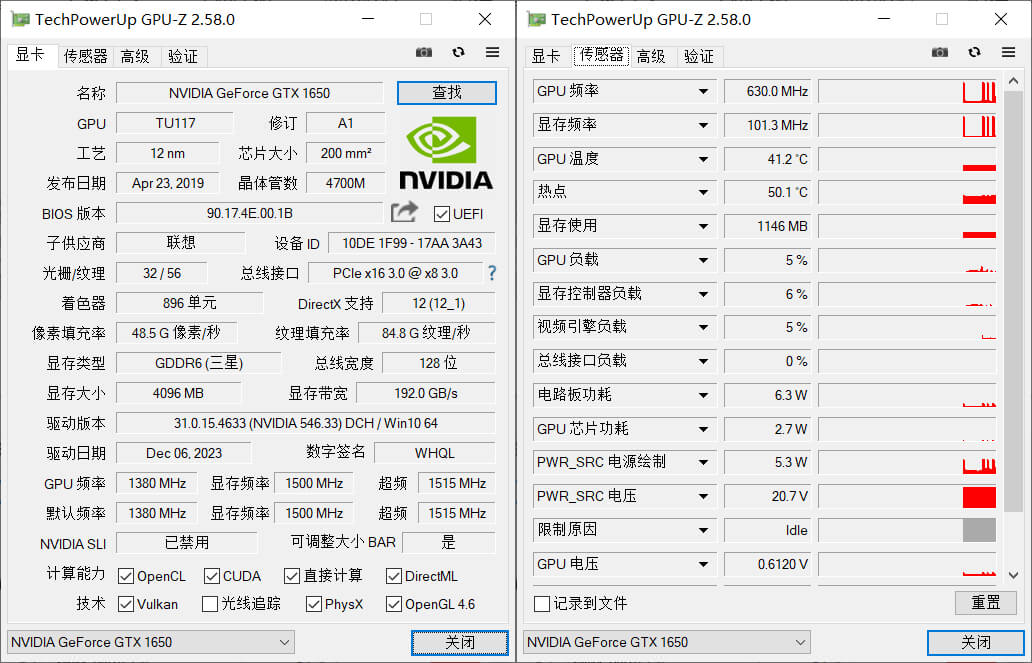Refresh GPU info with the circular arrows icon
Screen dimensions: 1032x663
pos(458,52)
